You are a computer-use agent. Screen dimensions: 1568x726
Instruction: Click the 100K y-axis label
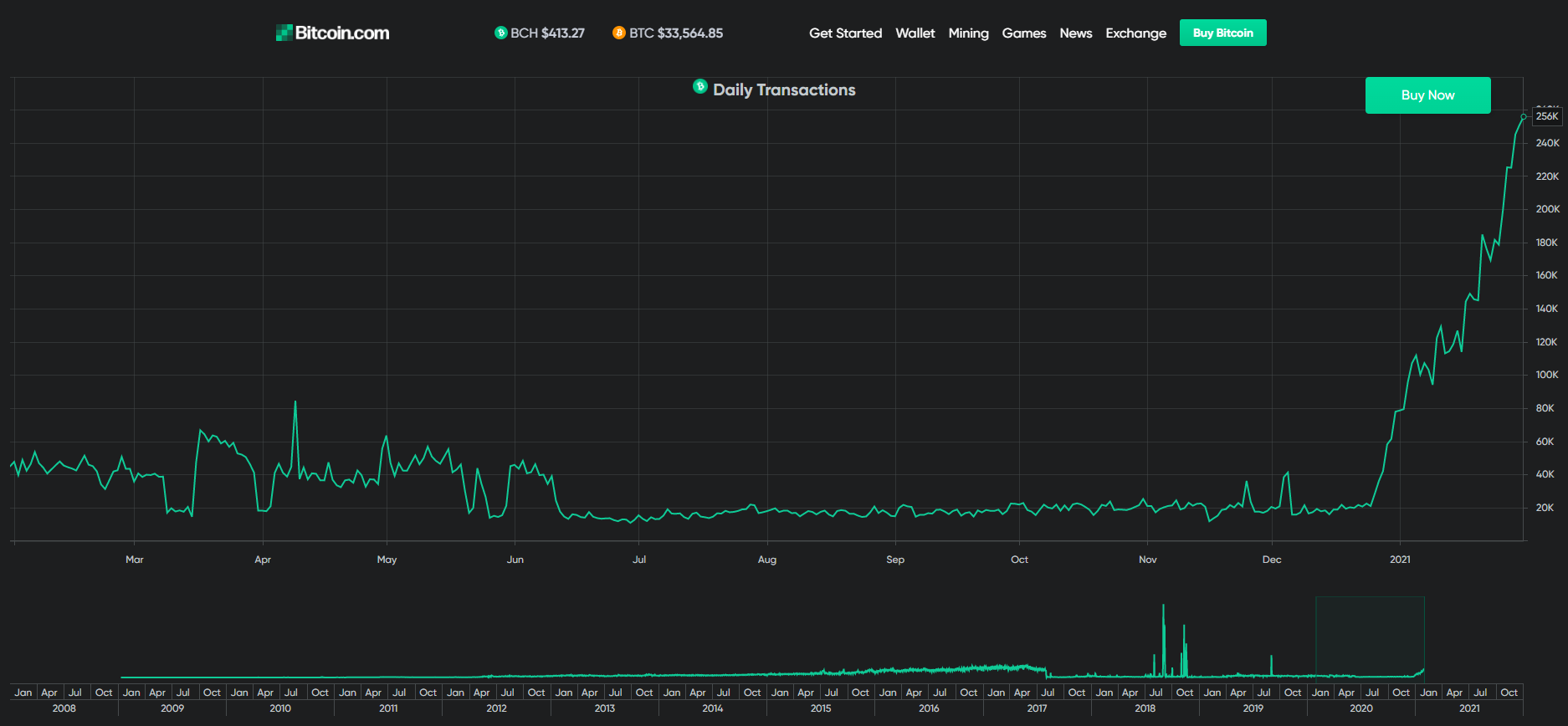1546,375
